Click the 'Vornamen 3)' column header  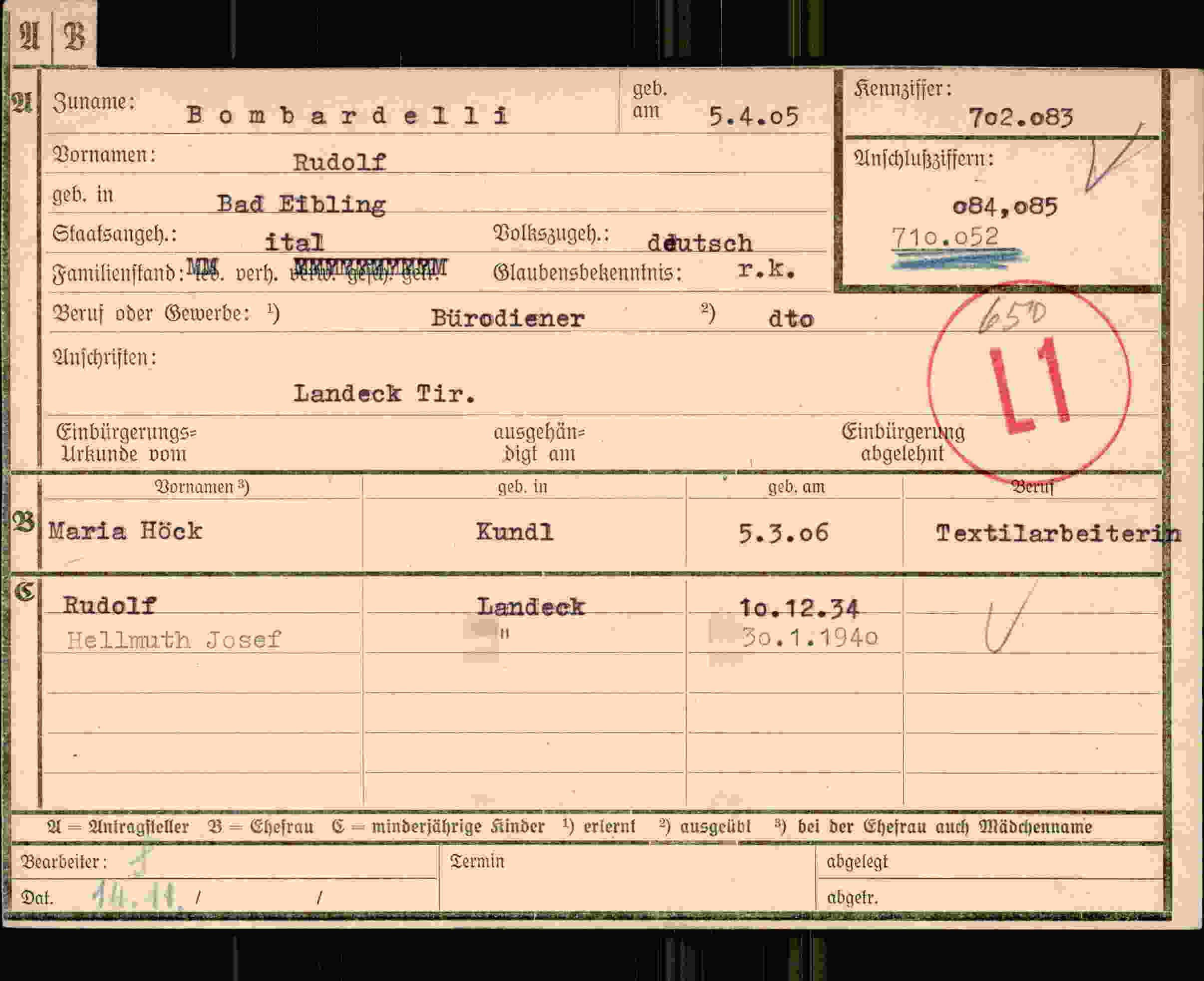(x=202, y=487)
